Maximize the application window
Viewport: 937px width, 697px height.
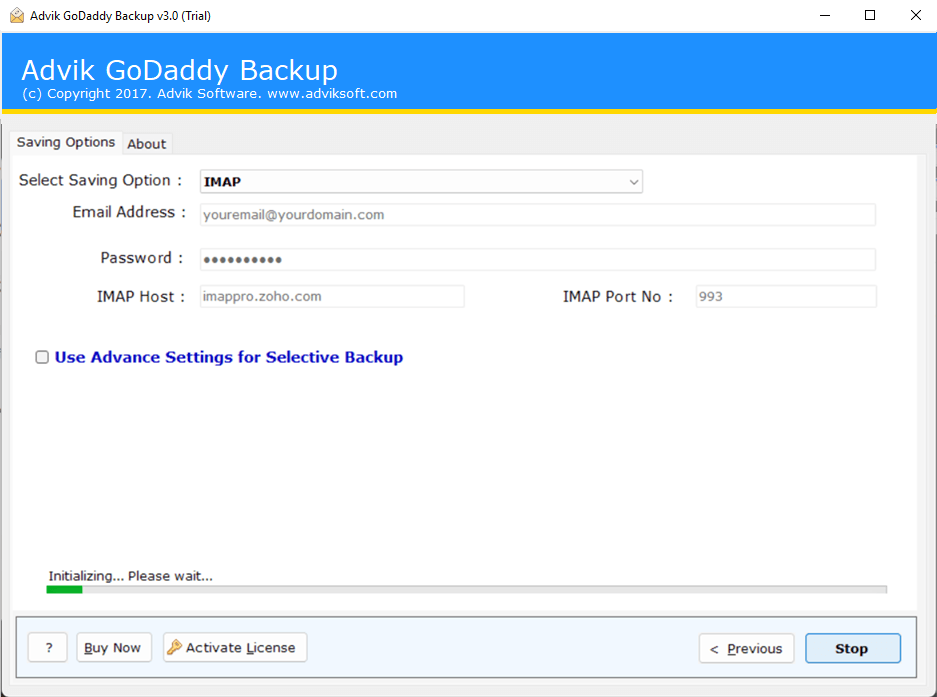(870, 16)
